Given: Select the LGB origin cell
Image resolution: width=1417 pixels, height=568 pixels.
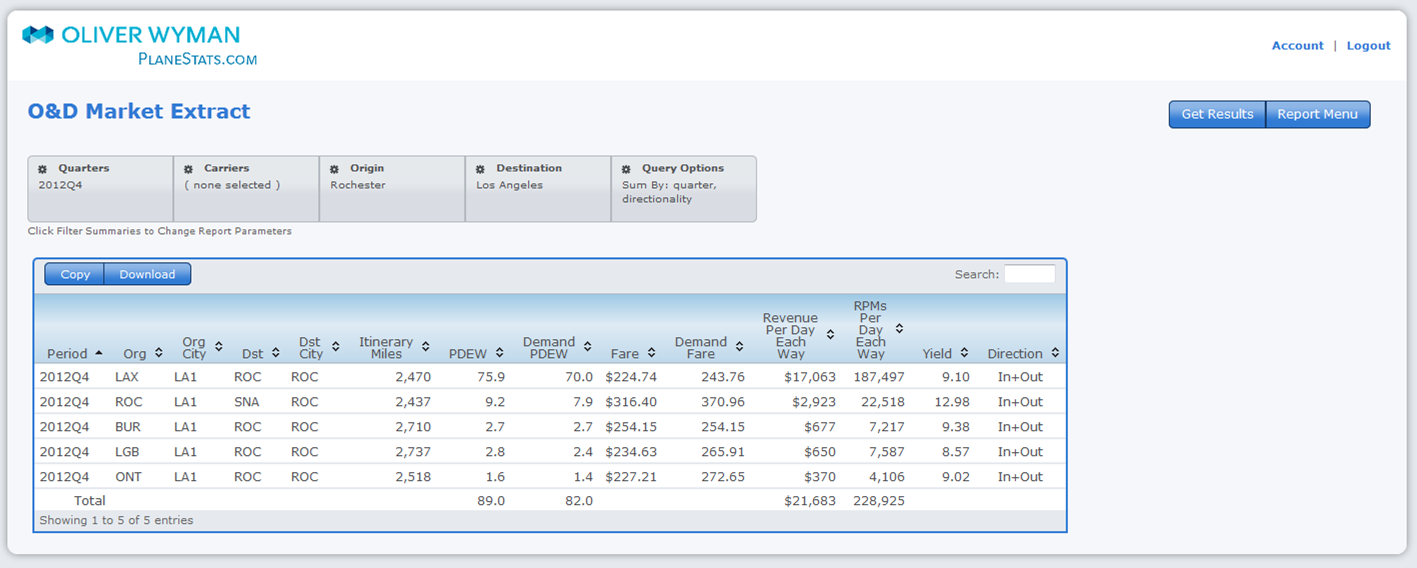Looking at the screenshot, I should coord(128,452).
